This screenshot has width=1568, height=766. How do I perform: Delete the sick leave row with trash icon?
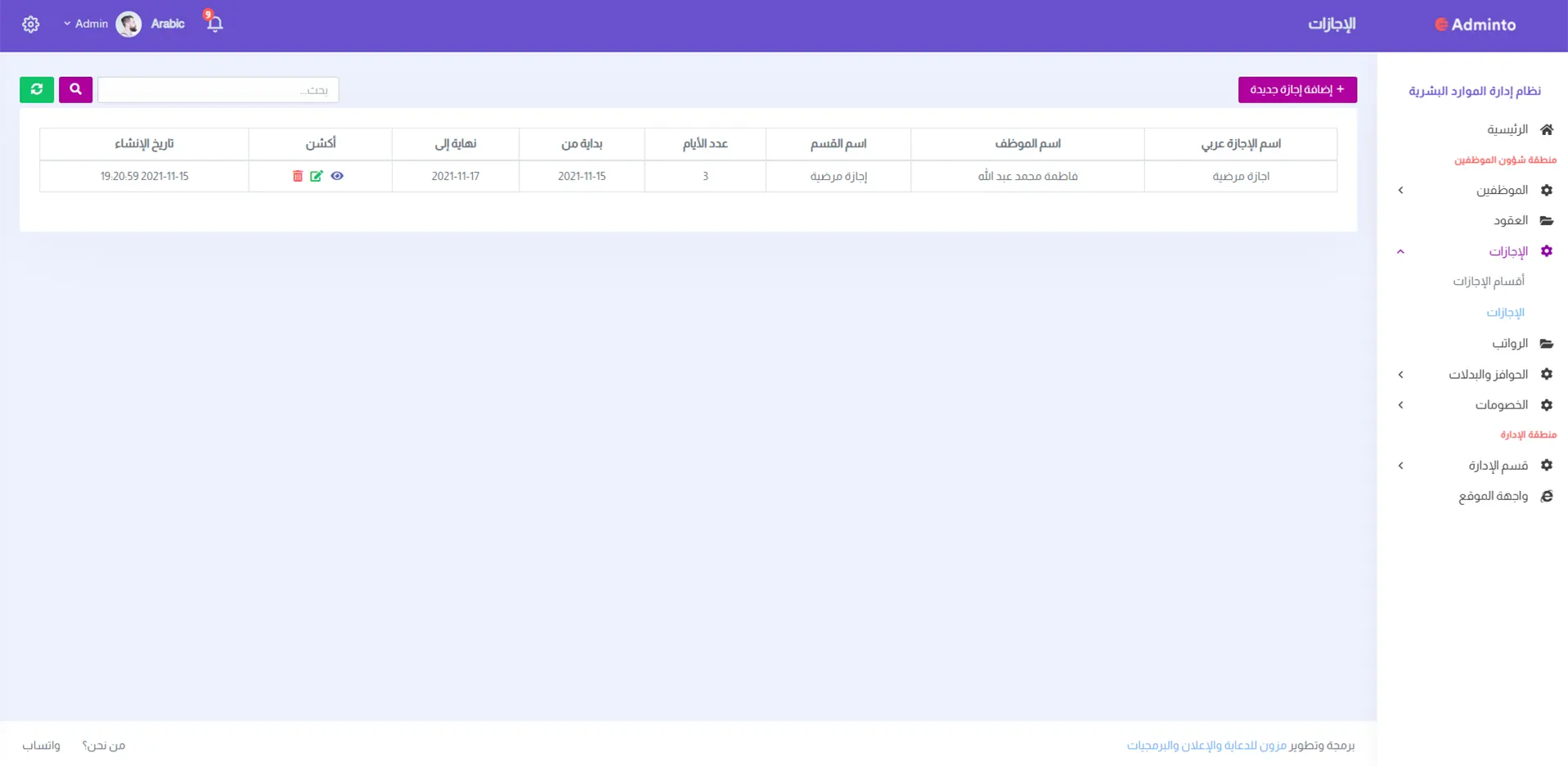298,176
